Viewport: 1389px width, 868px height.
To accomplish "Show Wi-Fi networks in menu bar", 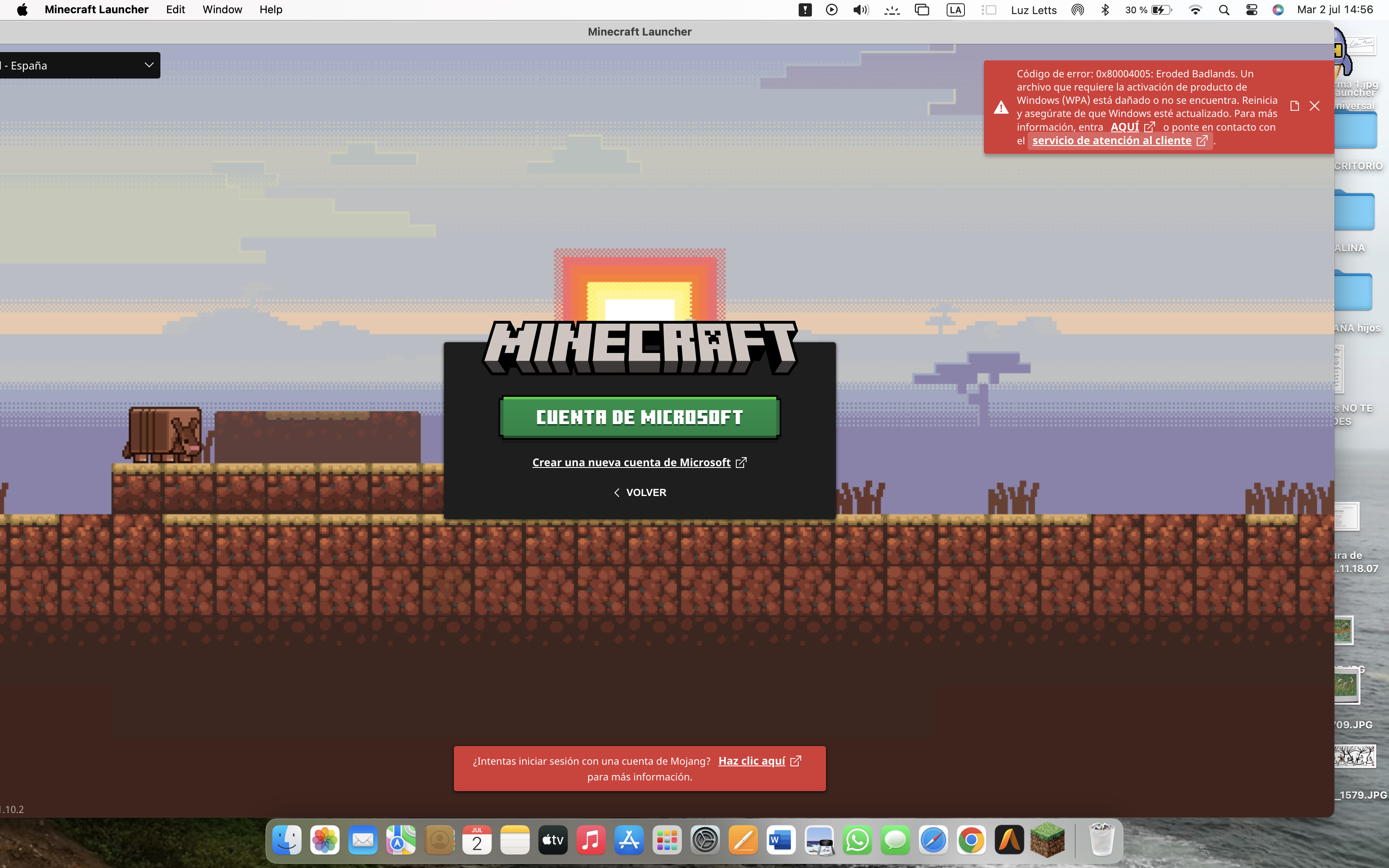I will pyautogui.click(x=1195, y=10).
